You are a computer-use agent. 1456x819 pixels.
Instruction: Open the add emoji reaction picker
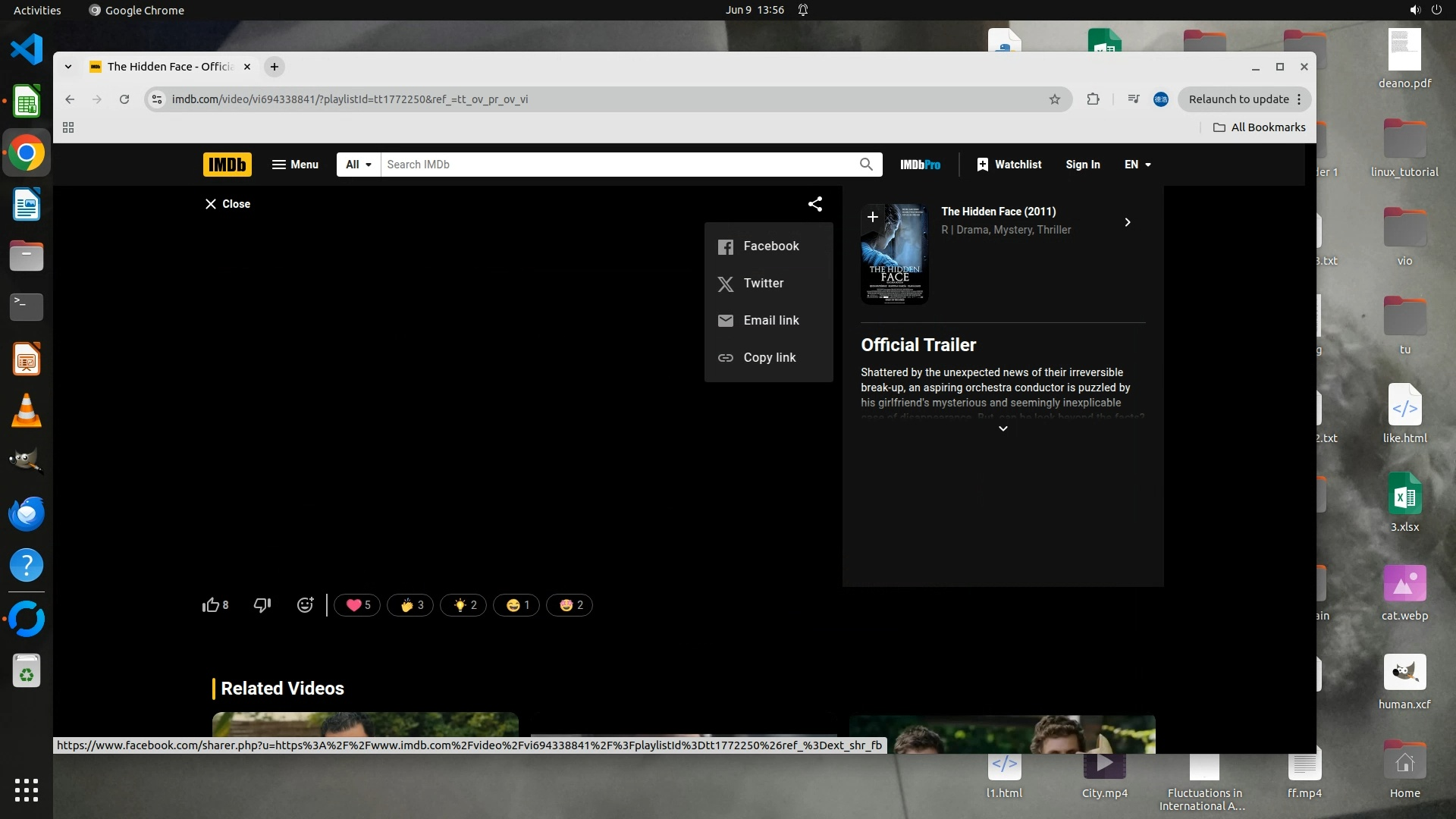pyautogui.click(x=305, y=605)
